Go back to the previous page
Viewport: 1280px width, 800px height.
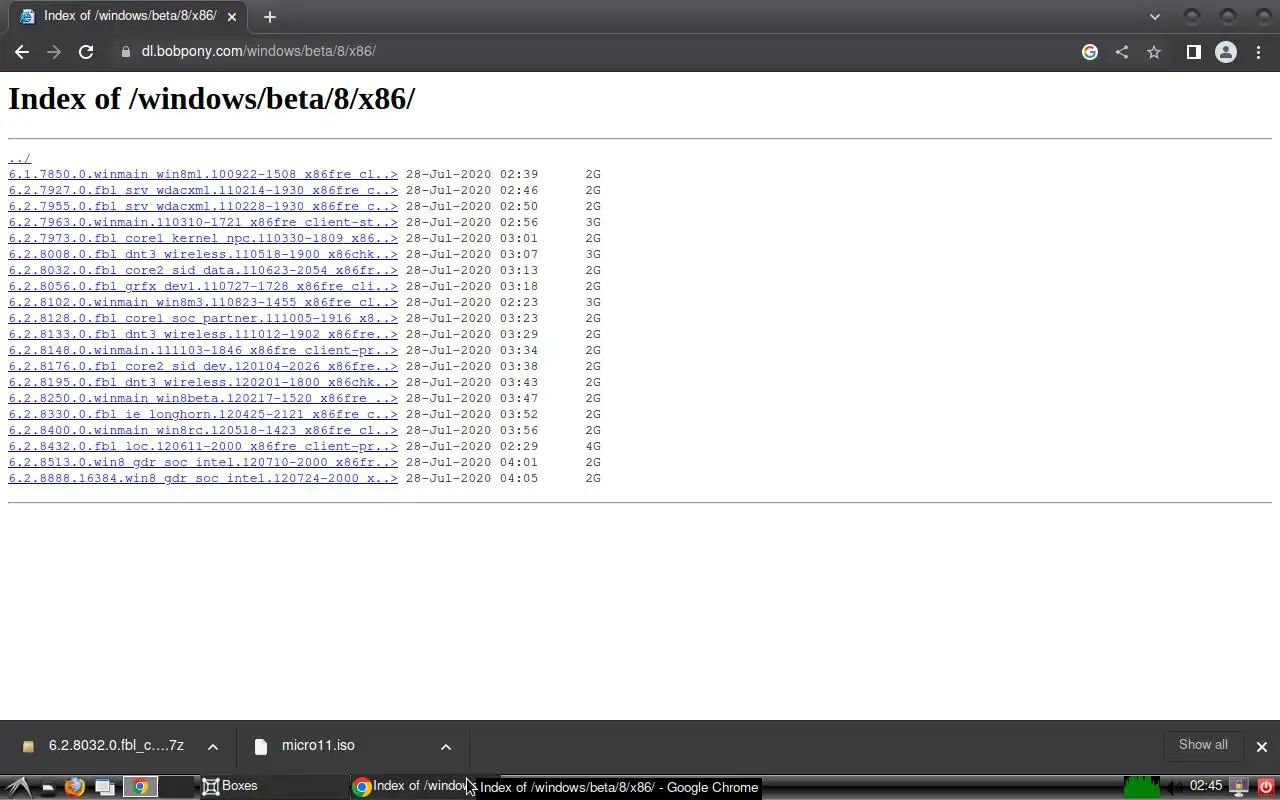(22, 52)
